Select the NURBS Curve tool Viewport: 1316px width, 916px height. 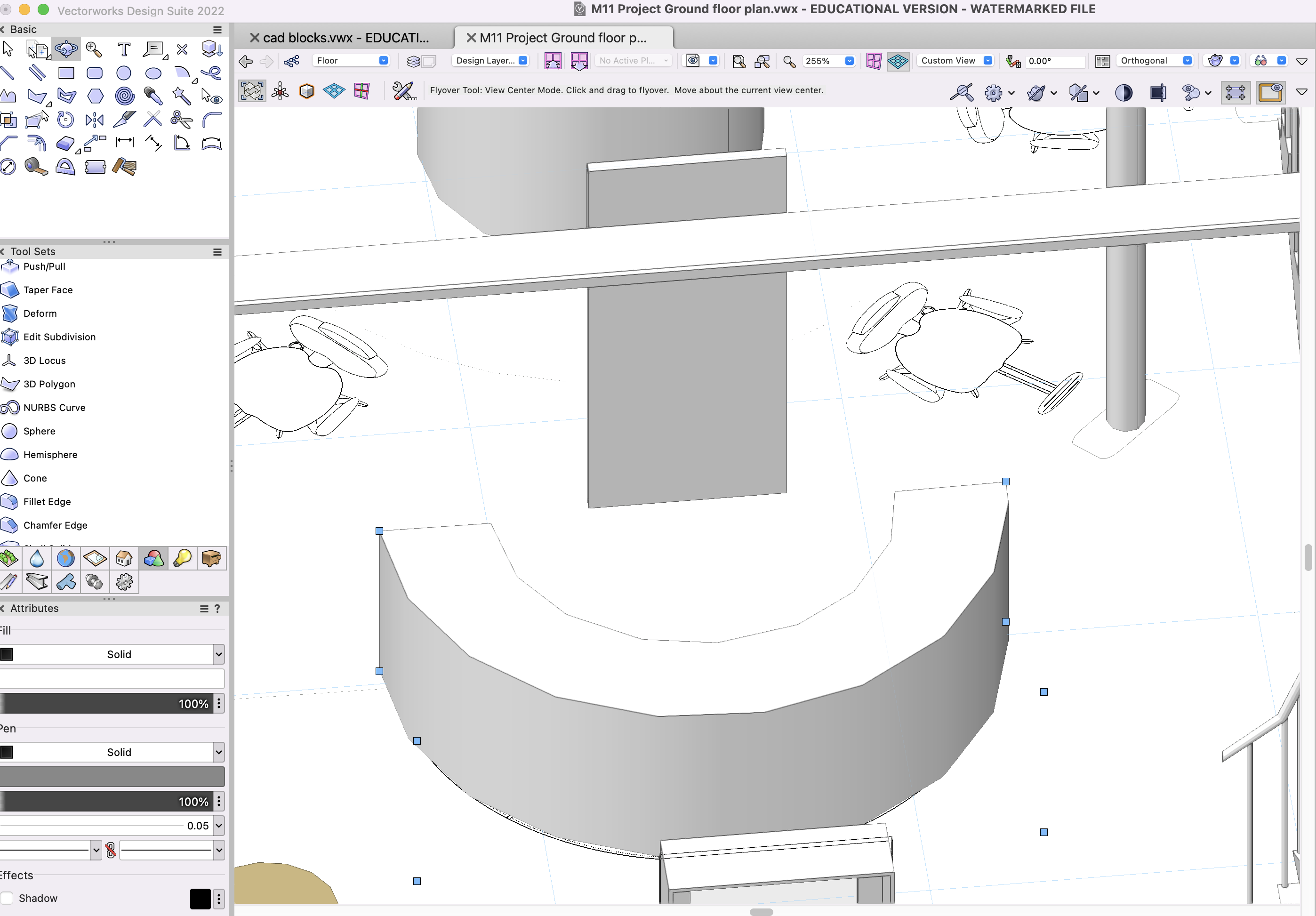(54, 407)
